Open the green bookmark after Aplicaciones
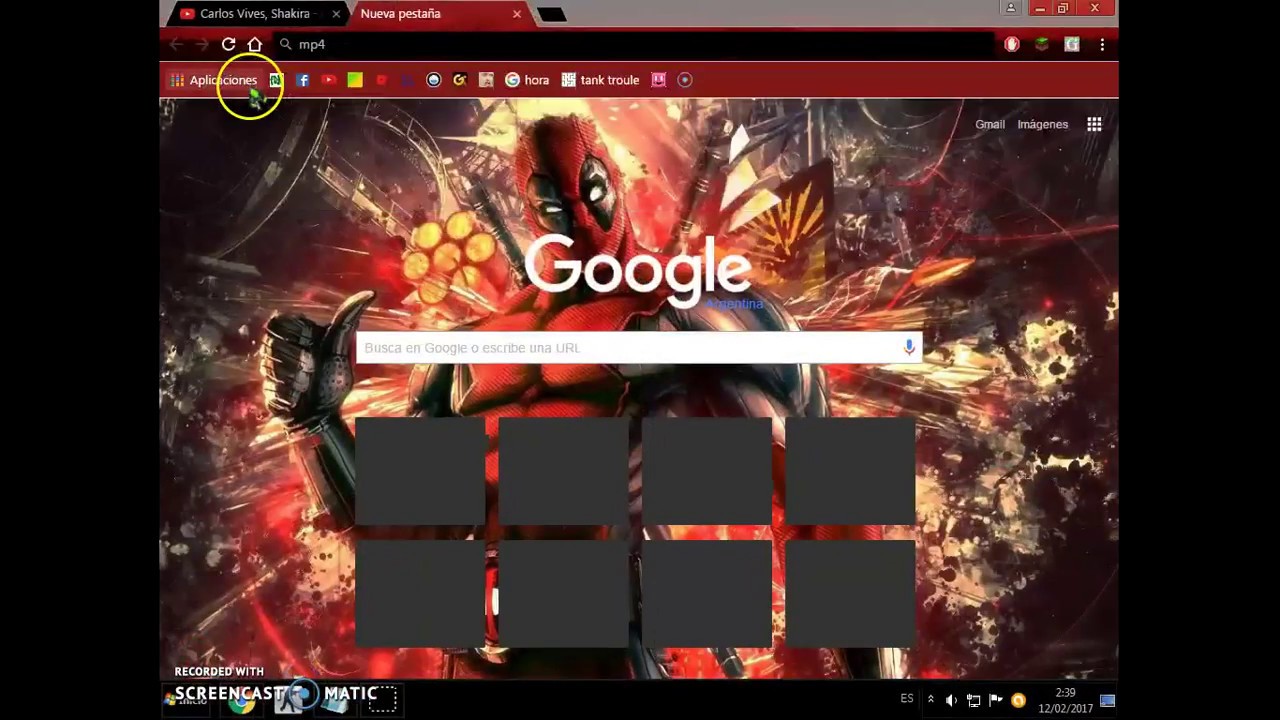 pos(276,80)
